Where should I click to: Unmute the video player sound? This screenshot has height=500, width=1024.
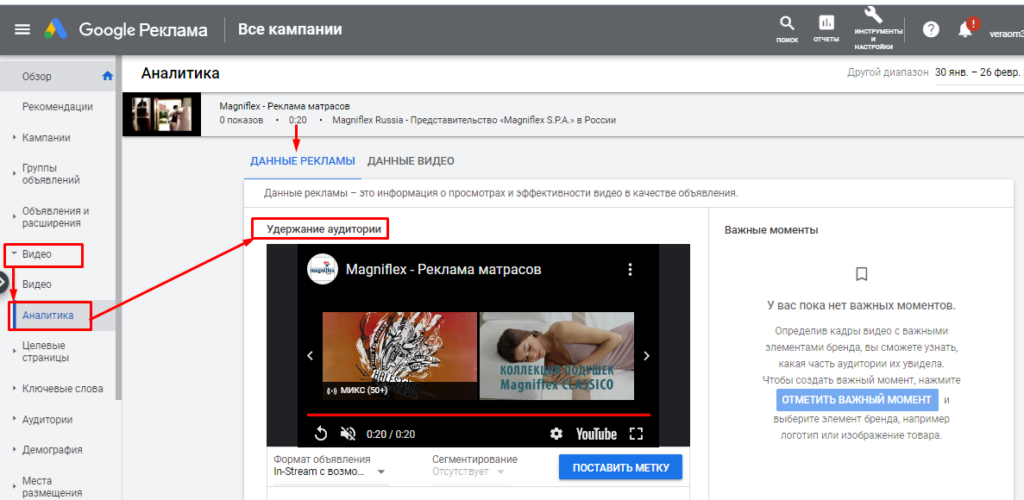point(348,434)
